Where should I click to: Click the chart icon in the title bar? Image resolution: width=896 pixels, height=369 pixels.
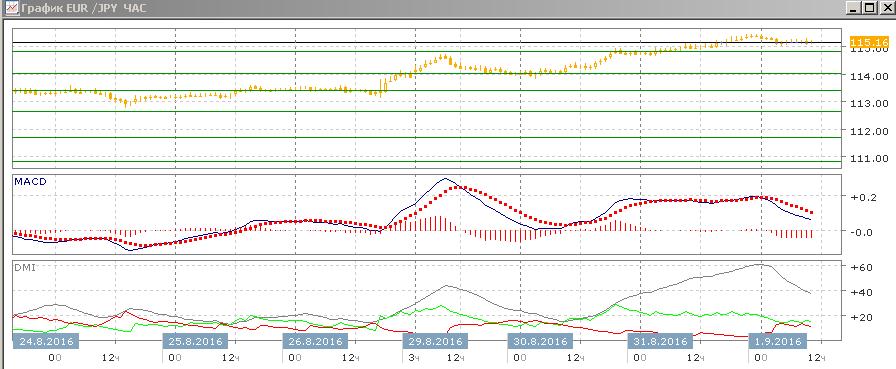pos(11,7)
